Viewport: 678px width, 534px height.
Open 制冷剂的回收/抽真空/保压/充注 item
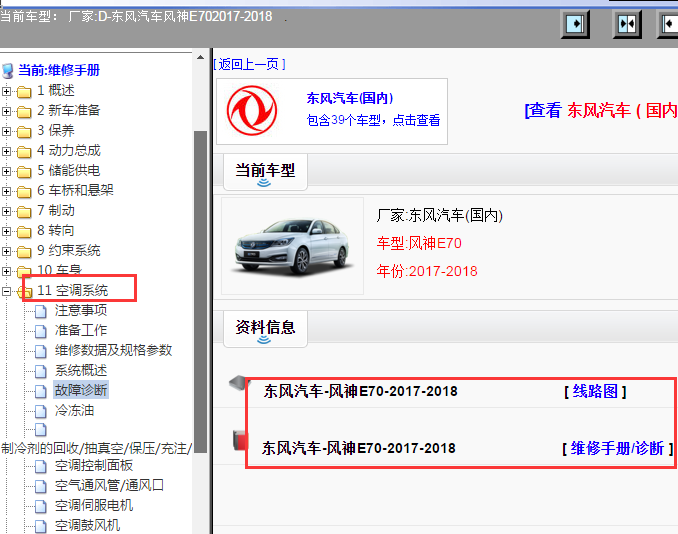[96, 448]
